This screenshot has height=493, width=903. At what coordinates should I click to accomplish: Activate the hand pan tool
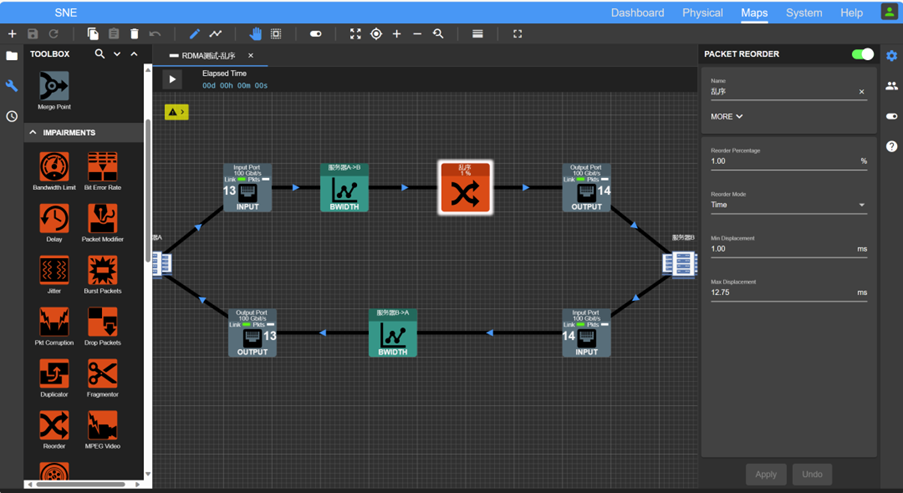[x=255, y=34]
